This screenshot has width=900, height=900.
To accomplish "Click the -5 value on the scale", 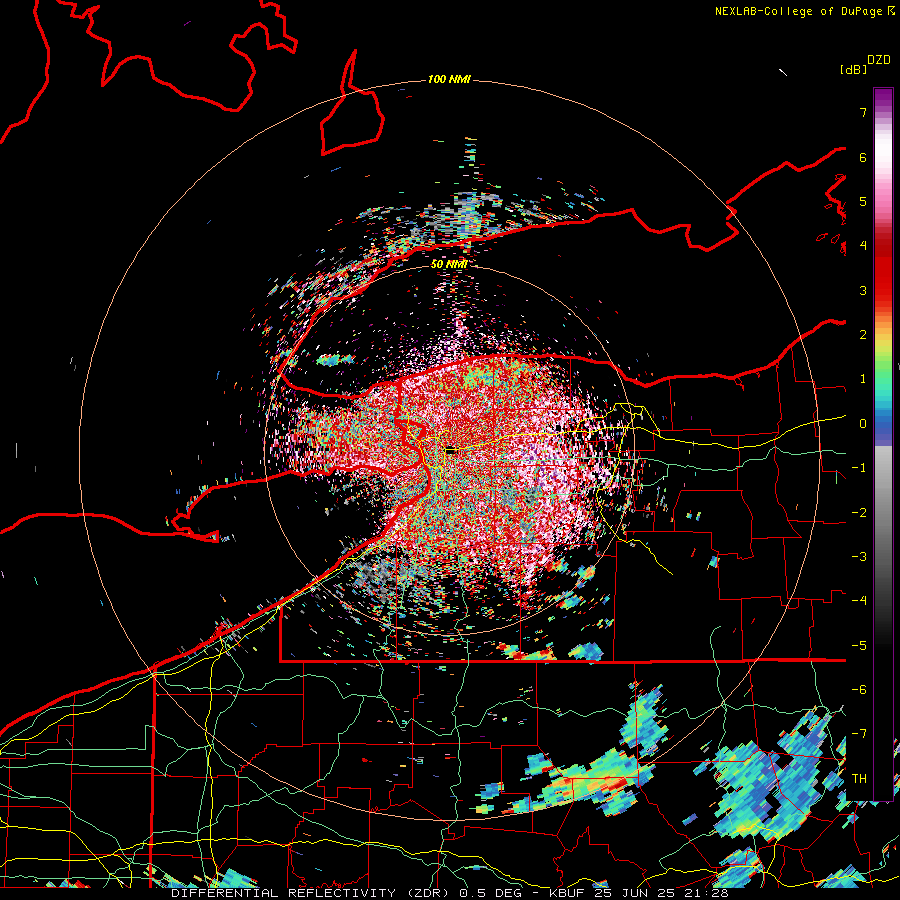I will 859,646.
